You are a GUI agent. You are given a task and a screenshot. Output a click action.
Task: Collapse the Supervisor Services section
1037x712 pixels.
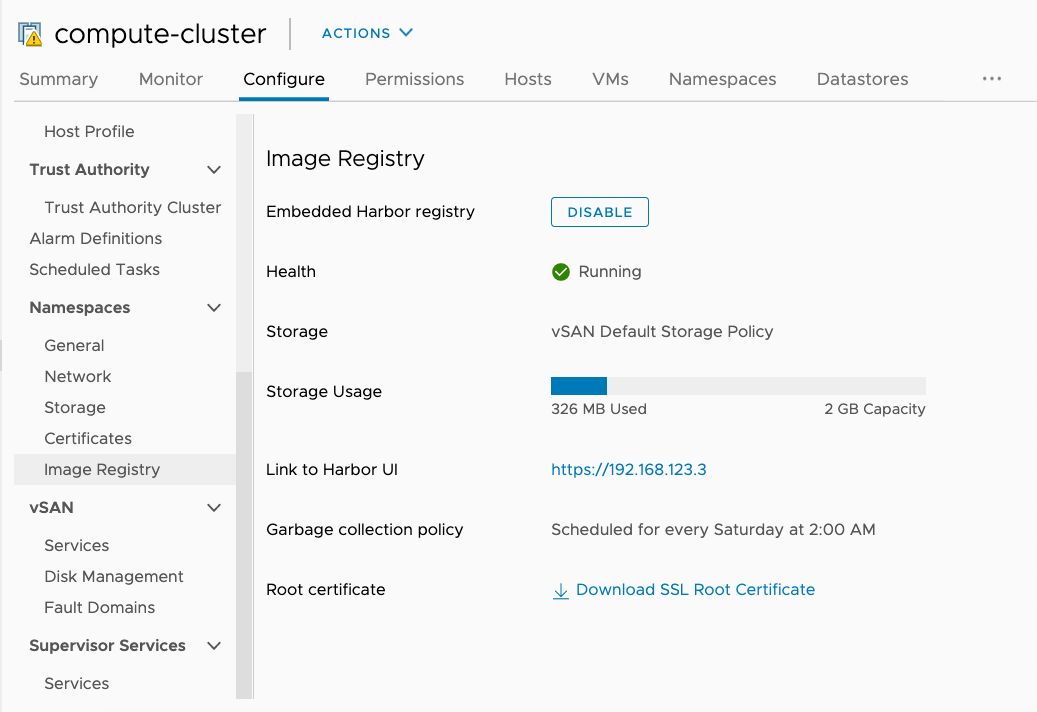click(x=214, y=646)
